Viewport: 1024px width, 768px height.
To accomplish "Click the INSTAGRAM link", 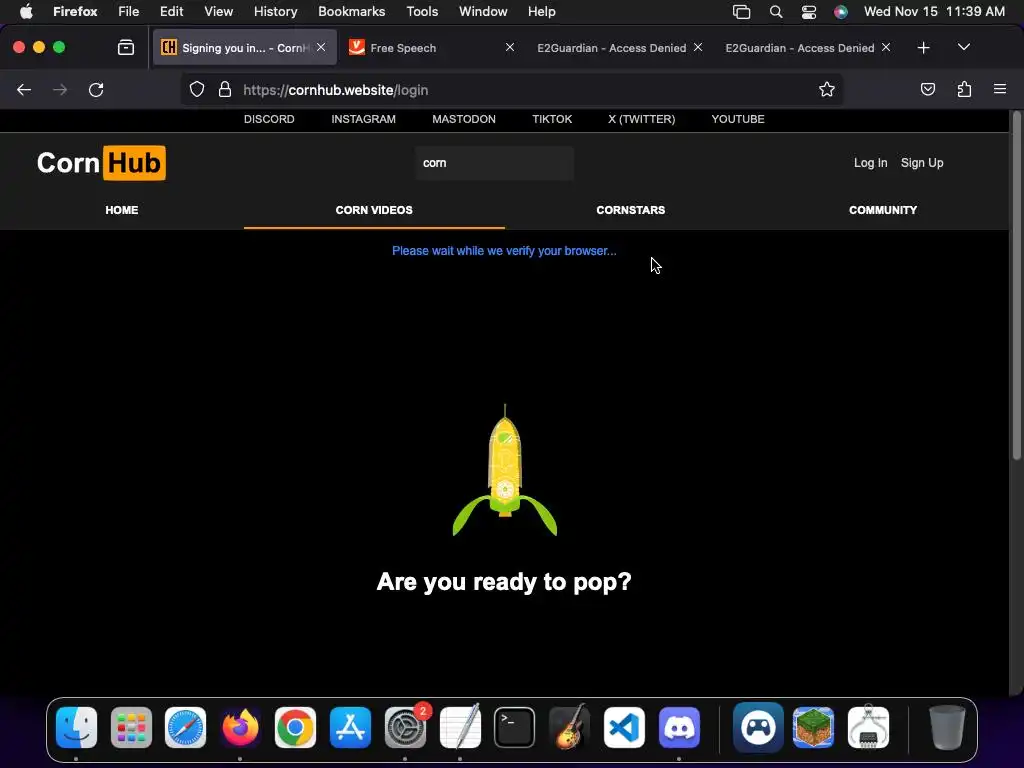I will point(363,119).
